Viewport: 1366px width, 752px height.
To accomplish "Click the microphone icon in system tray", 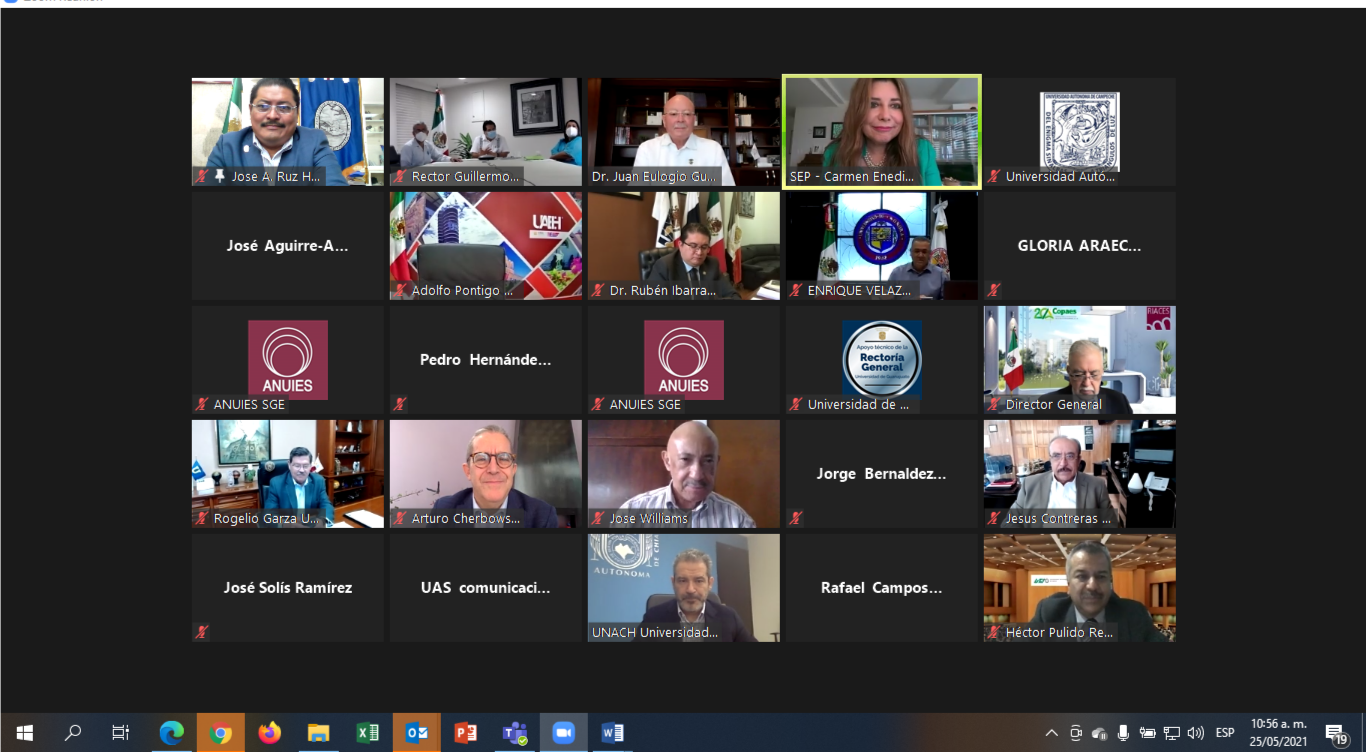I will (1124, 733).
